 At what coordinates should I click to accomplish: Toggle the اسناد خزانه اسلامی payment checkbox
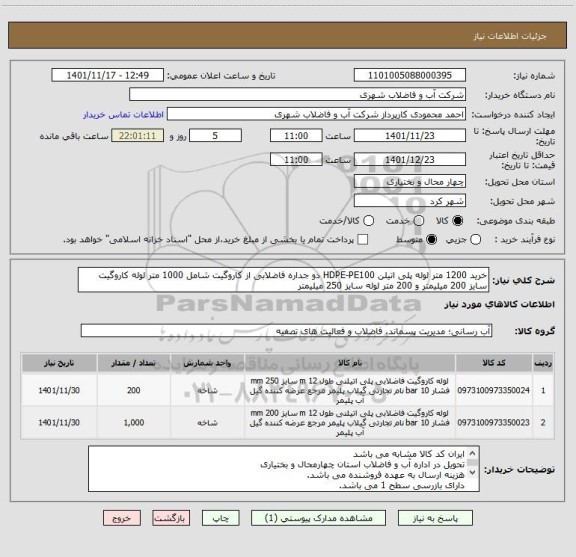click(363, 240)
